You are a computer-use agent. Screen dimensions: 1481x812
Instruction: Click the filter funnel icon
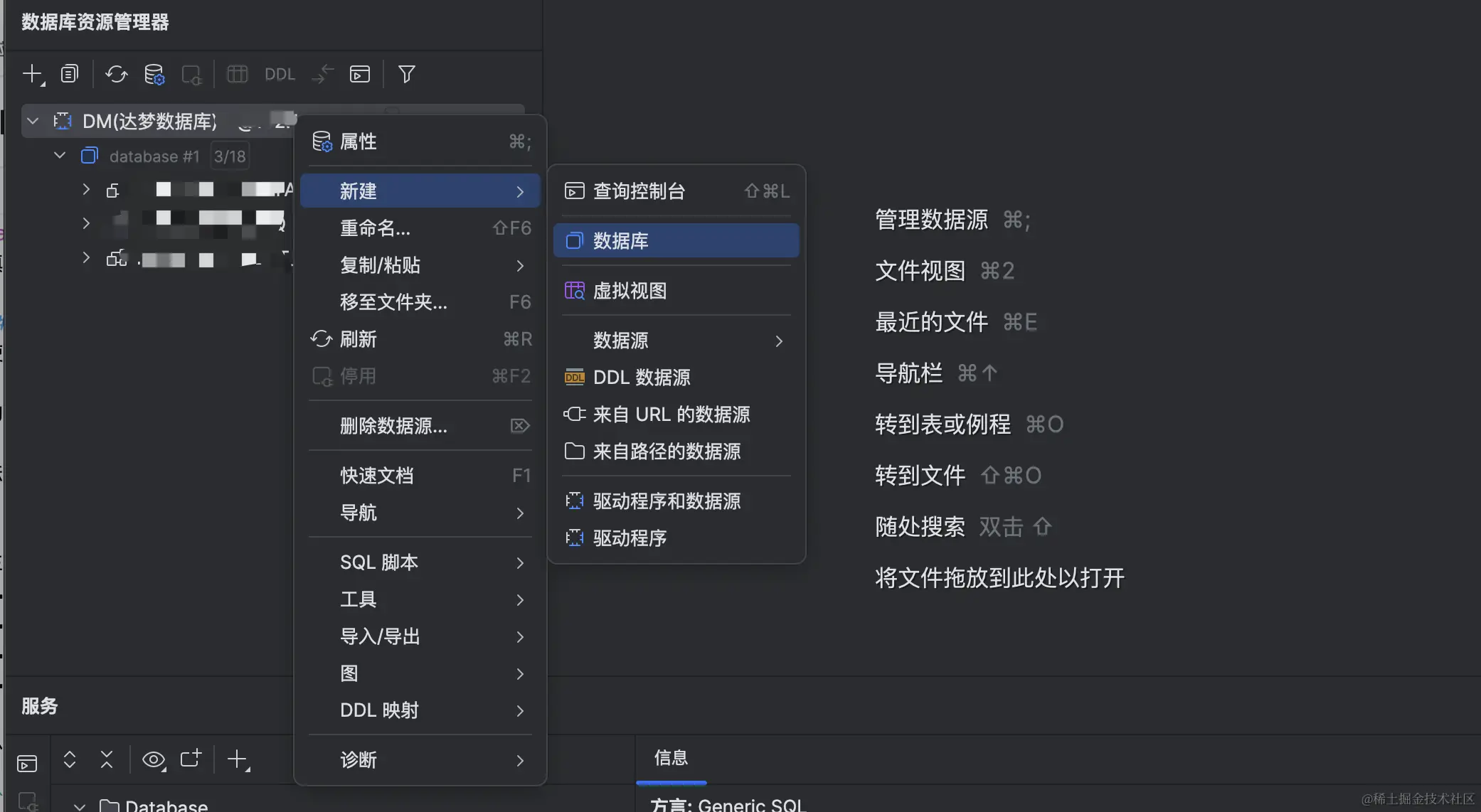pos(407,74)
